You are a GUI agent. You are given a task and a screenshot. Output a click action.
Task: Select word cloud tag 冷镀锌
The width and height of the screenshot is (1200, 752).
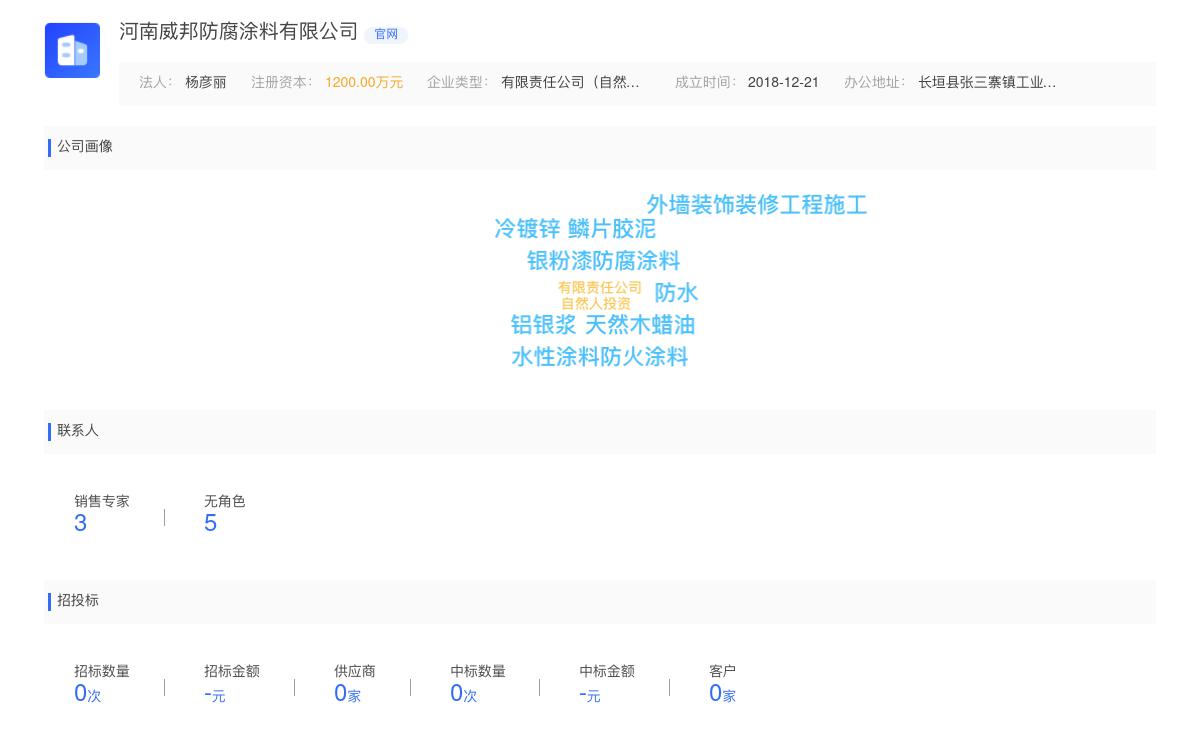527,229
